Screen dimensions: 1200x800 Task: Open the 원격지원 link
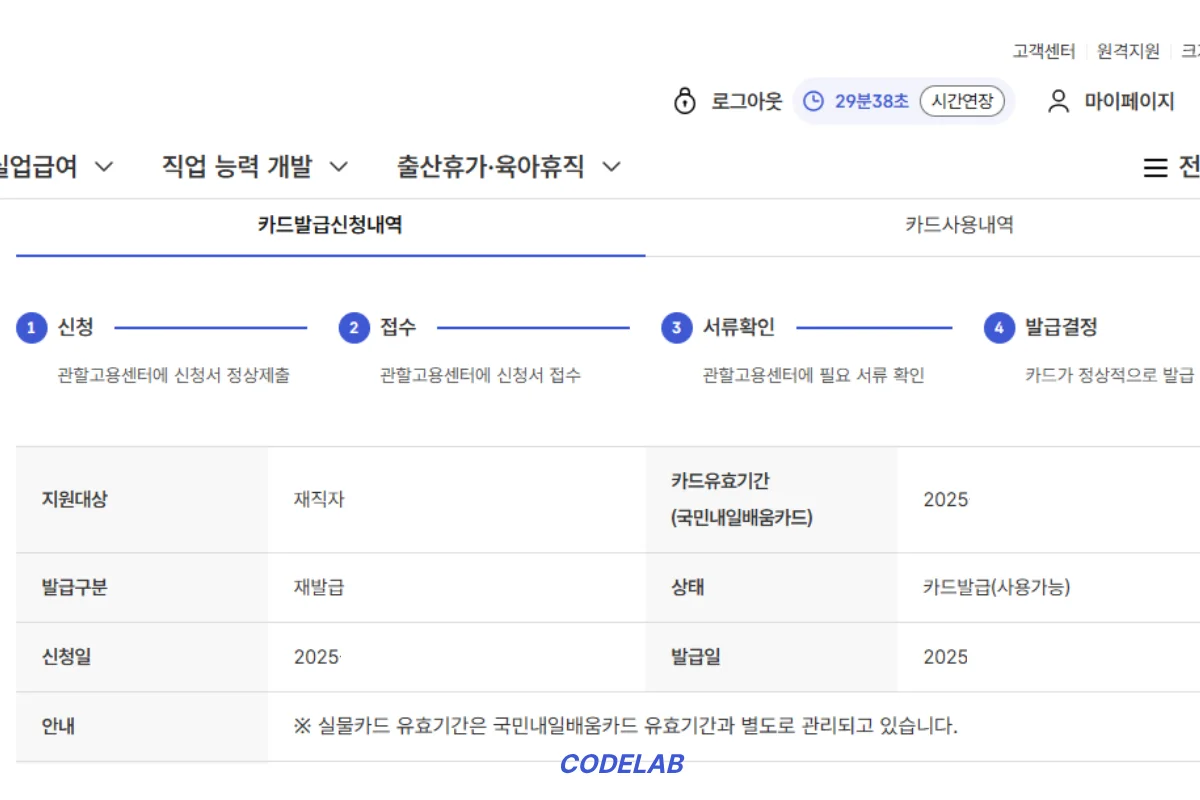pyautogui.click(x=1128, y=51)
